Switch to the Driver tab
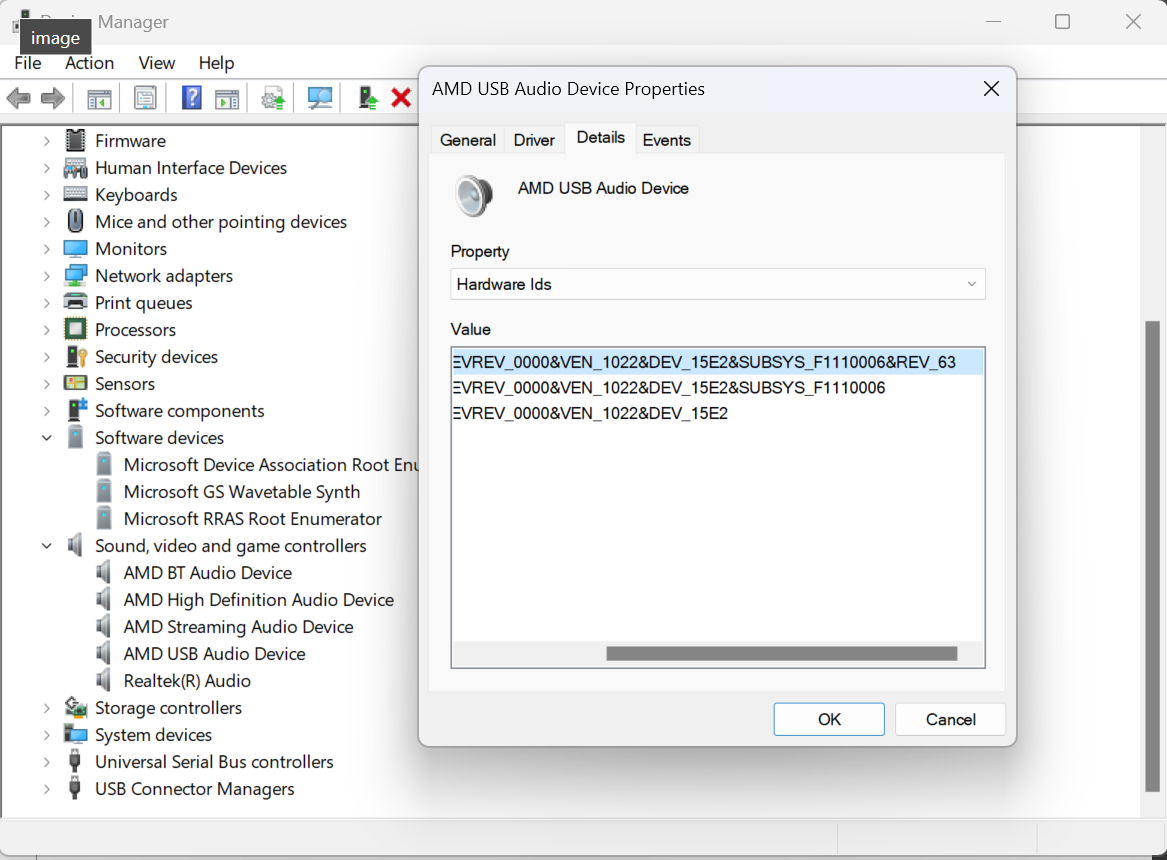This screenshot has height=860, width=1167. click(x=534, y=140)
